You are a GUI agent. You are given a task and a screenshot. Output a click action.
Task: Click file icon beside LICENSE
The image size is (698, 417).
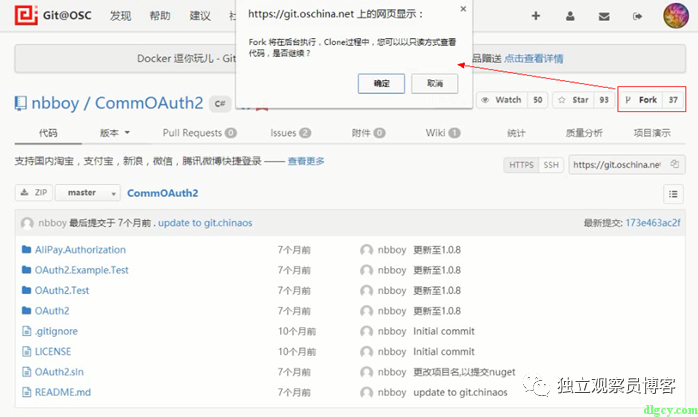pos(27,352)
